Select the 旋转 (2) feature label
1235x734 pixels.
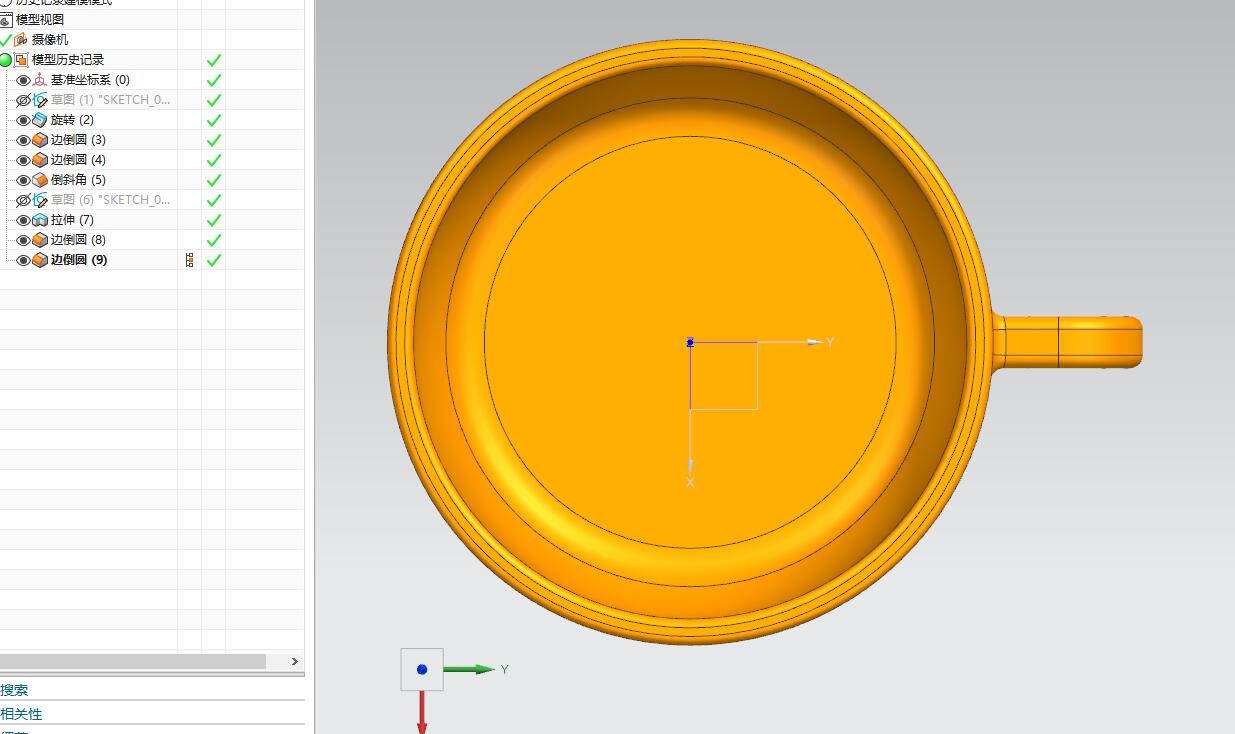point(72,120)
